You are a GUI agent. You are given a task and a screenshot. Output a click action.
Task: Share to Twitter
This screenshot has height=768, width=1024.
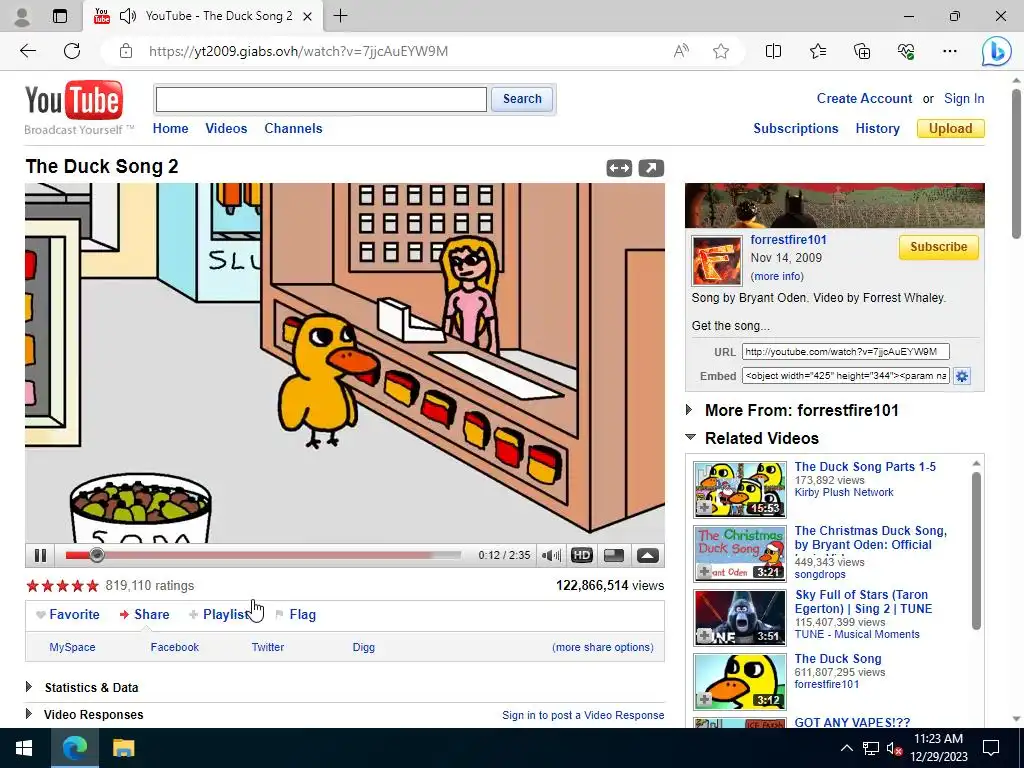(x=268, y=647)
